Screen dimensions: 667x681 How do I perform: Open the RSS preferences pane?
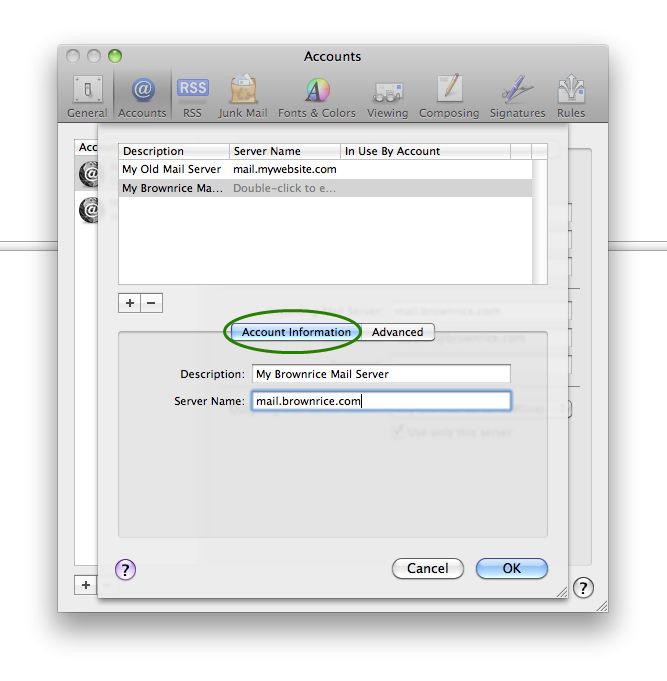click(x=192, y=97)
